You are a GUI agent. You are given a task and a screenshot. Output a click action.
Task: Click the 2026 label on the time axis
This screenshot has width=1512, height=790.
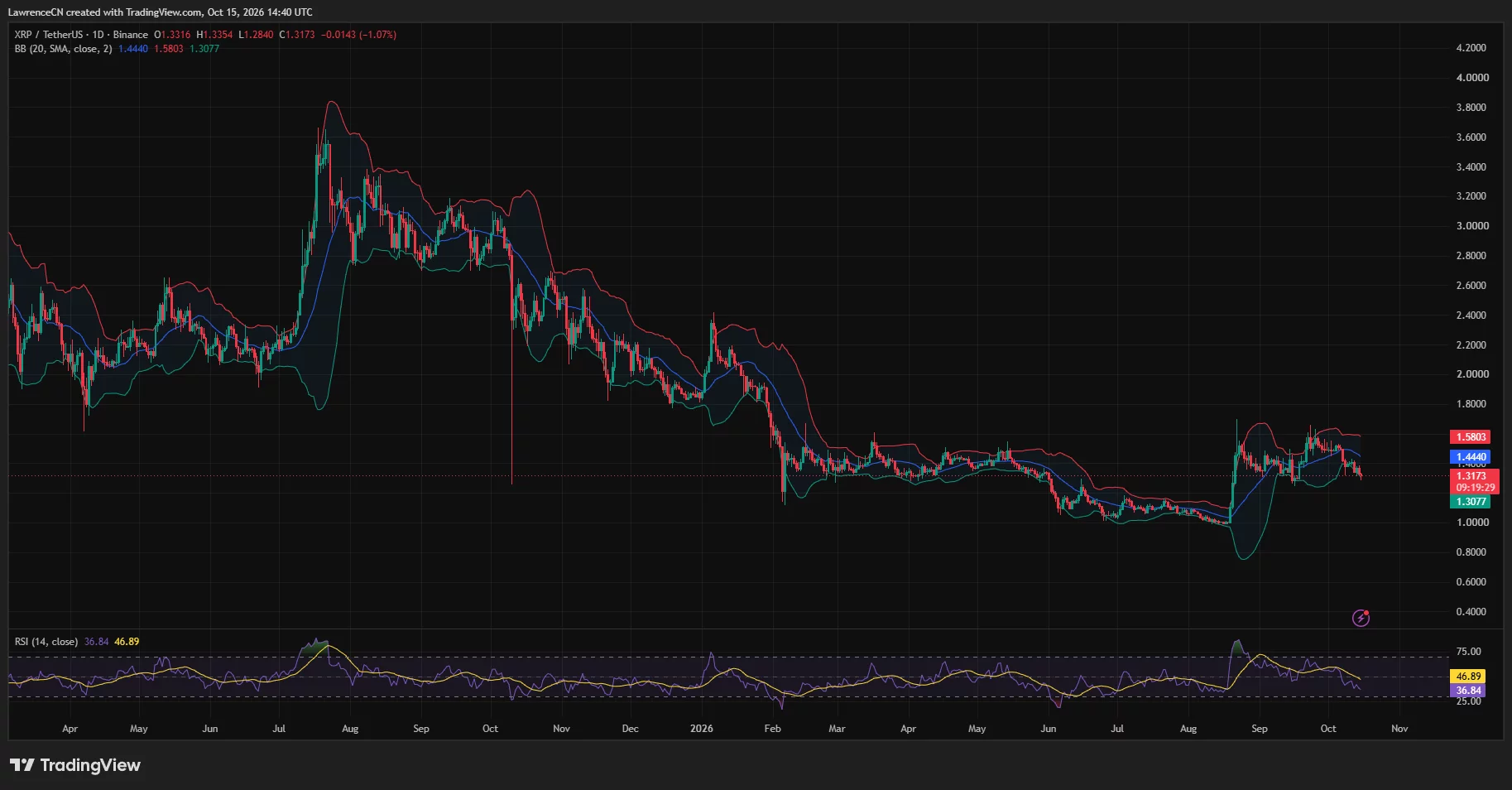(x=701, y=729)
